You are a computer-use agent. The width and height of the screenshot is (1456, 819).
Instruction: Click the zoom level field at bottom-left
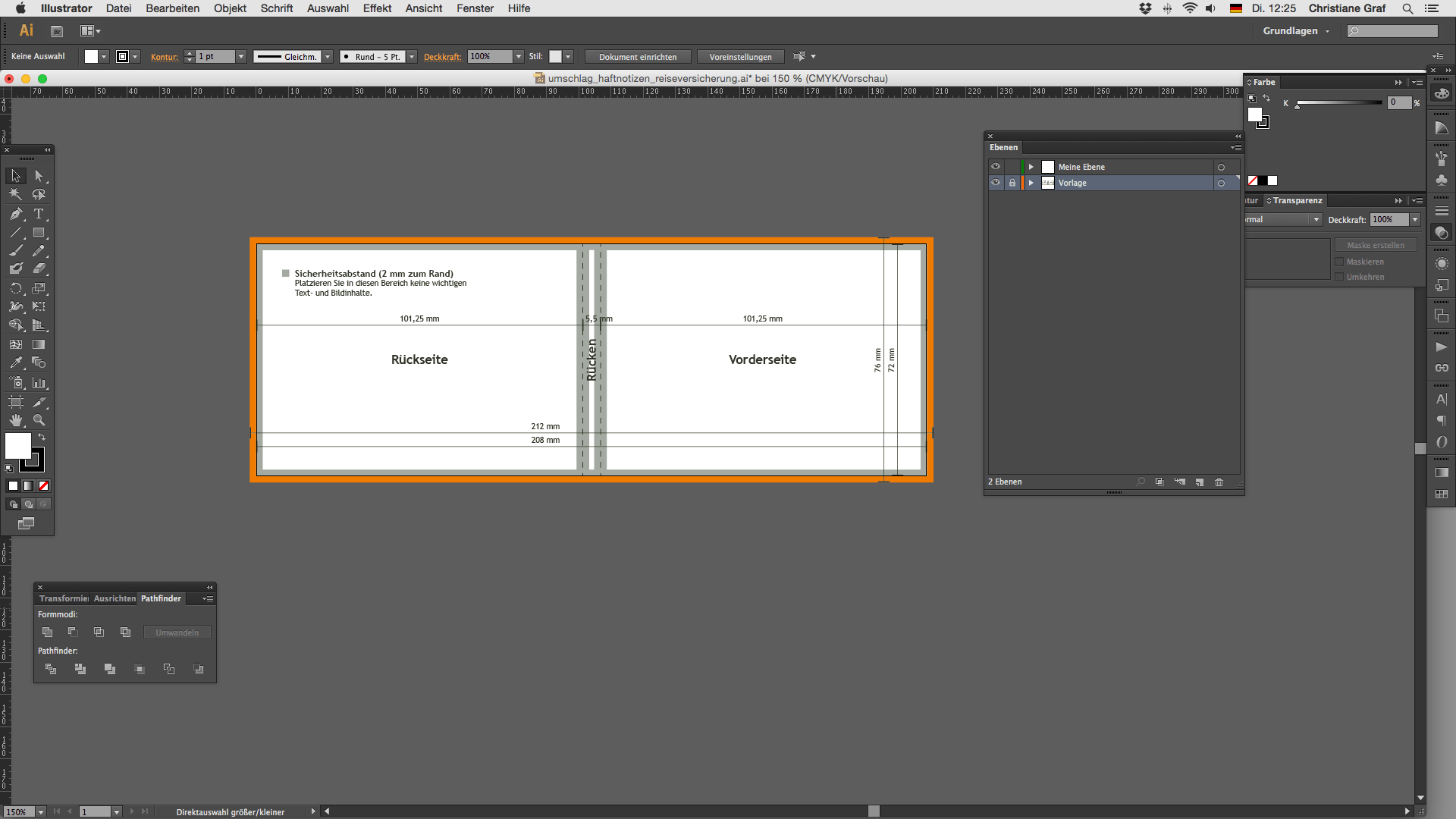click(x=17, y=811)
